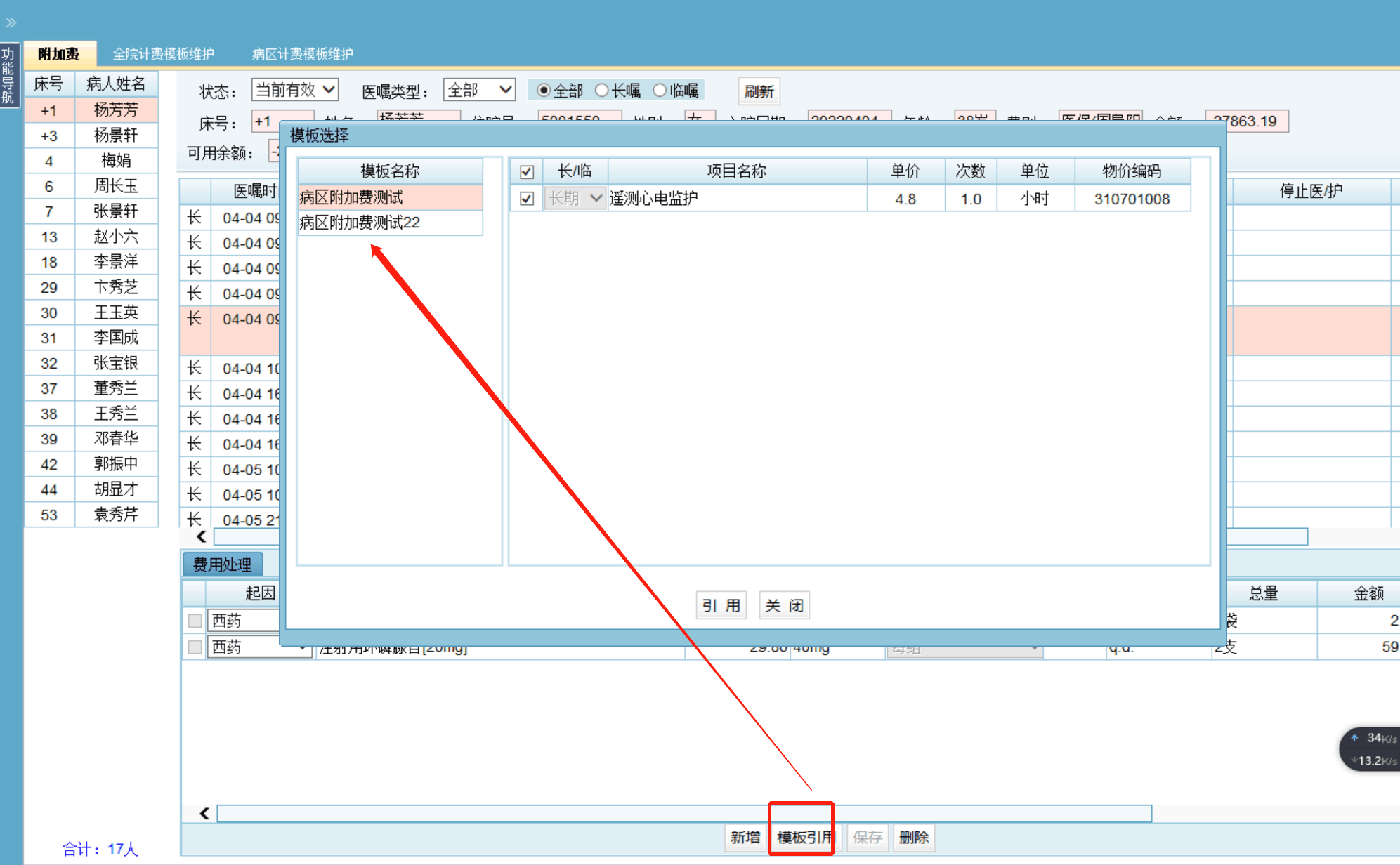1400x865 pixels.
Task: Switch to 全院计费模板维护 tab
Action: [163, 54]
